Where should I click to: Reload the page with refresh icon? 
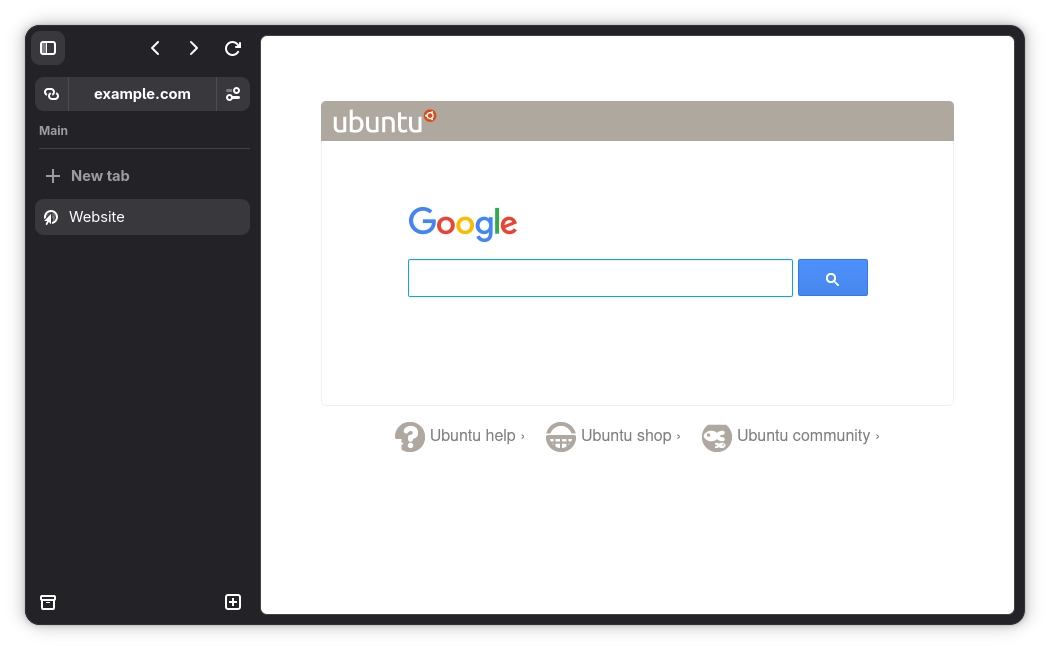coord(232,48)
